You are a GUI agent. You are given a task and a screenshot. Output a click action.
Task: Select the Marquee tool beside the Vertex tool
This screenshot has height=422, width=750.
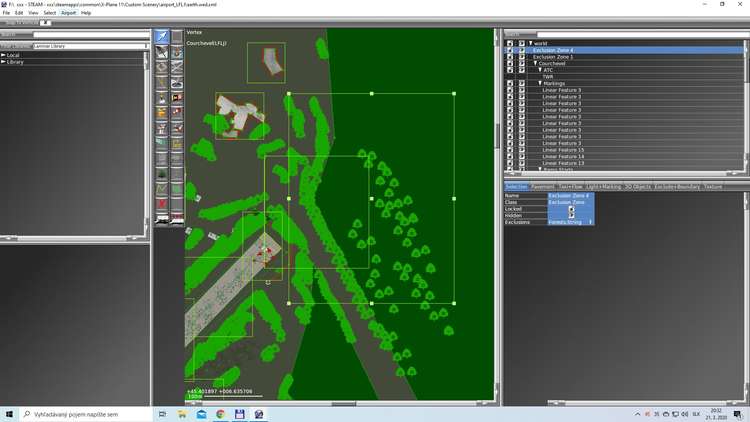click(x=177, y=37)
